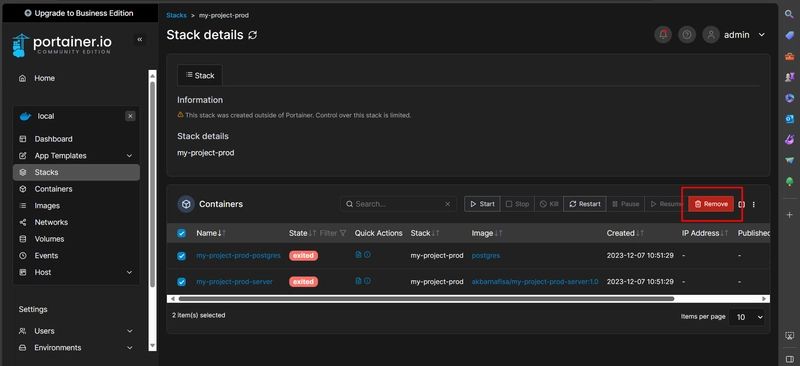Viewport: 800px width, 366px height.
Task: Click the Start containers button
Action: [482, 204]
